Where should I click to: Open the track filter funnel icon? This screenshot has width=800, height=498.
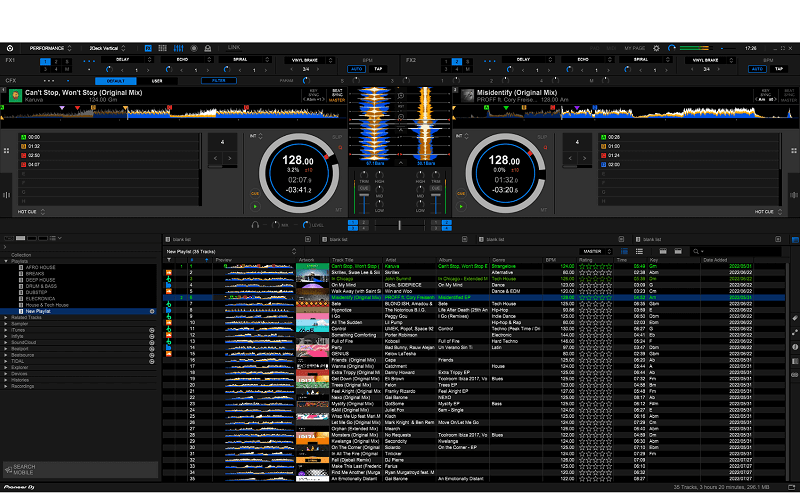(169, 260)
